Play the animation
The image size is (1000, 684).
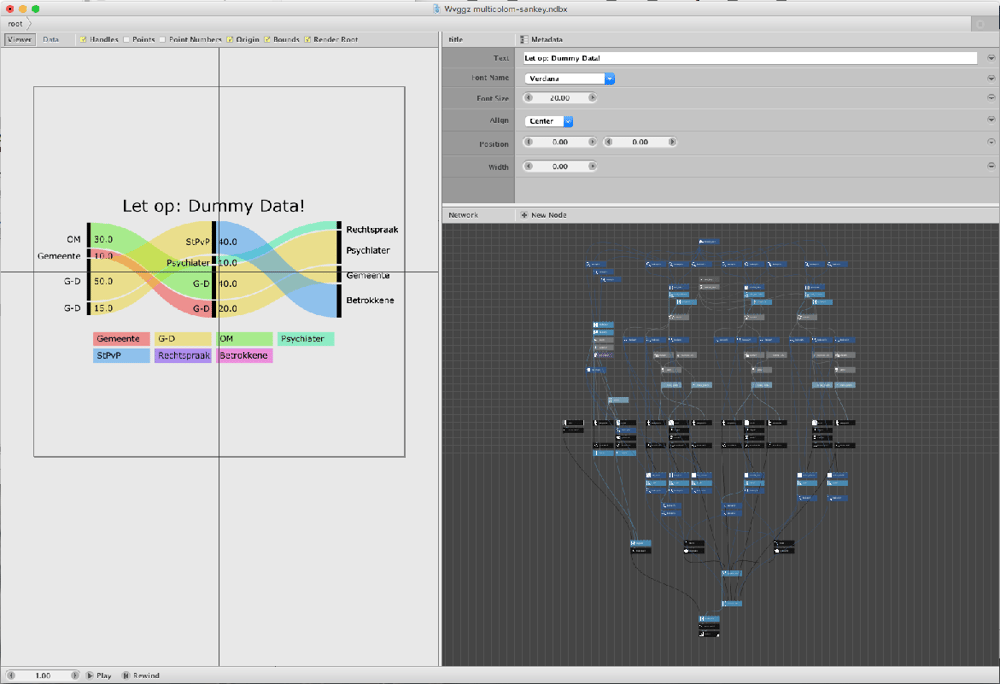[x=99, y=676]
